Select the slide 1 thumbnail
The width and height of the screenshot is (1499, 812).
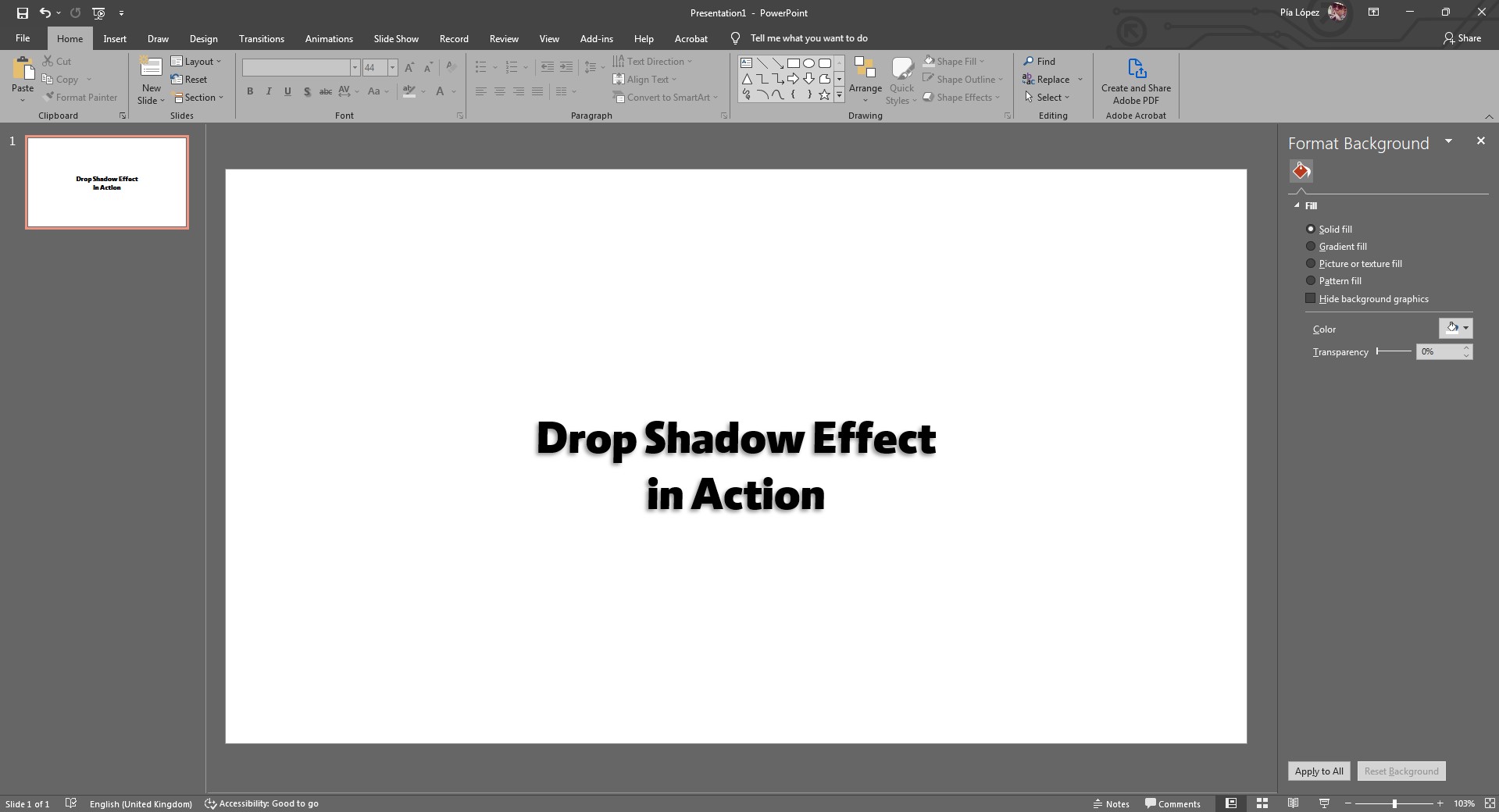[x=107, y=182]
